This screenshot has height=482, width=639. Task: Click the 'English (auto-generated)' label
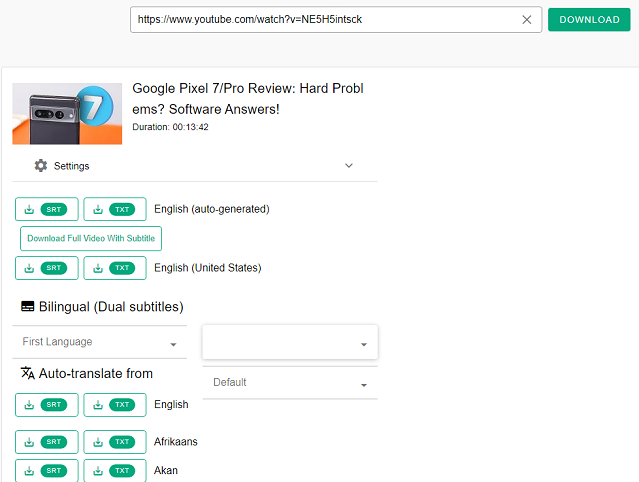click(x=212, y=209)
